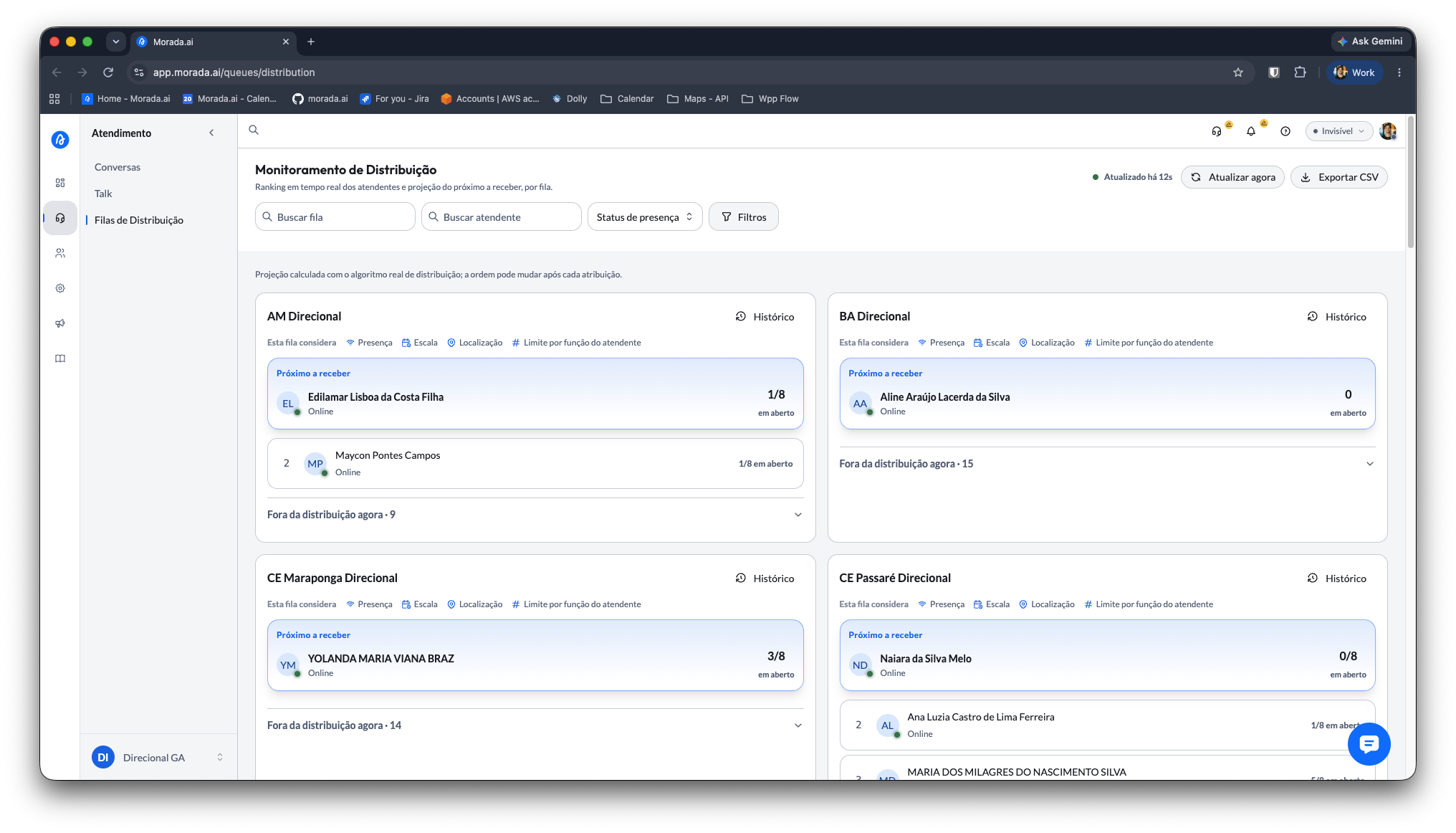Click the Exportar CSV button

[x=1338, y=177]
